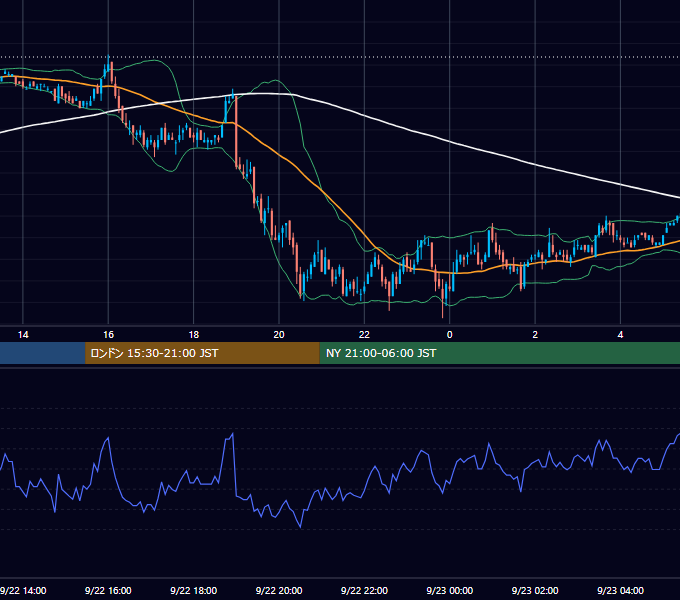Click the 9/22 18:00 date label
This screenshot has height=600, width=680.
click(193, 590)
